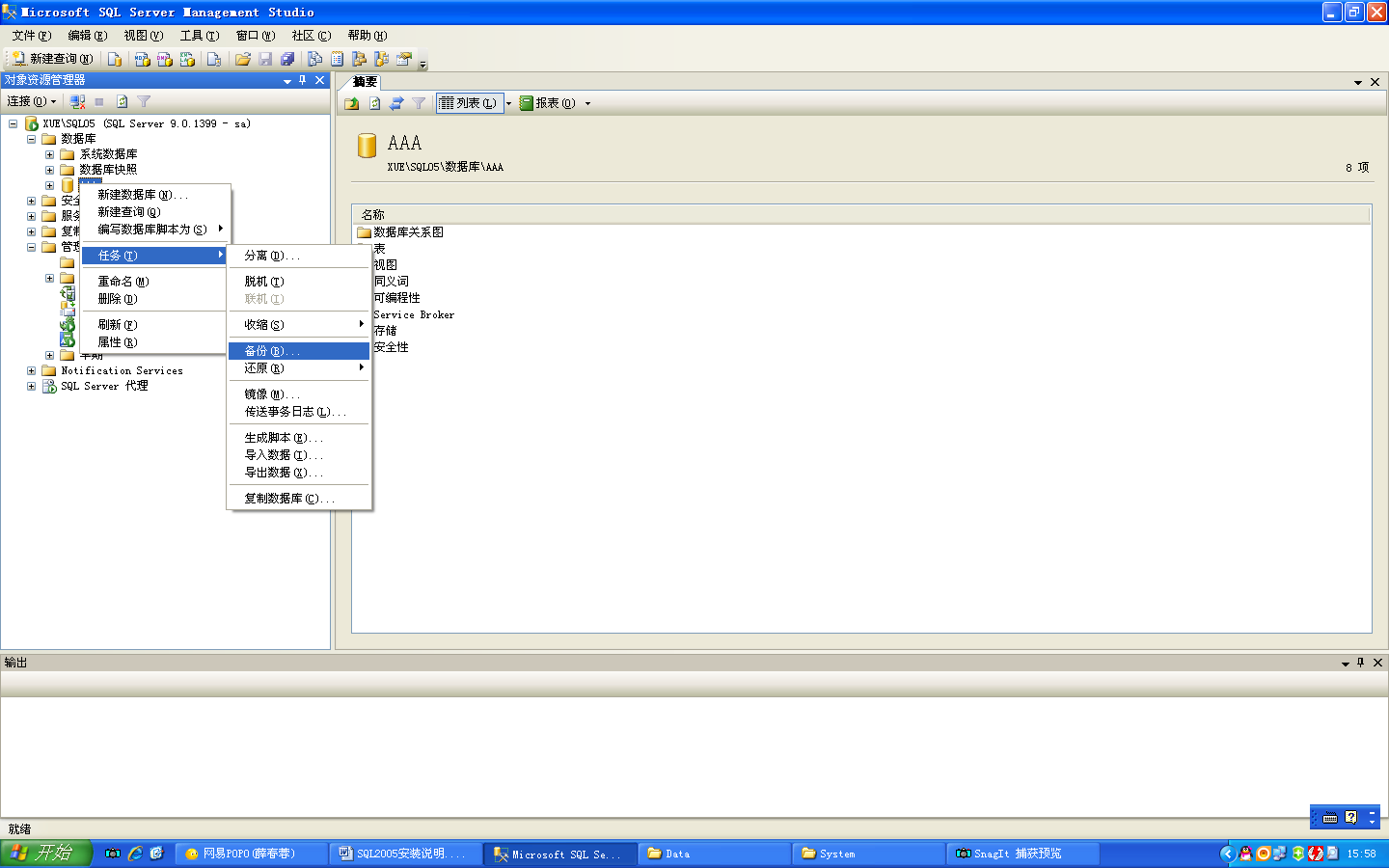This screenshot has height=868, width=1389.
Task: Click the Filter funnel icon in Object Explorer
Action: click(x=144, y=101)
